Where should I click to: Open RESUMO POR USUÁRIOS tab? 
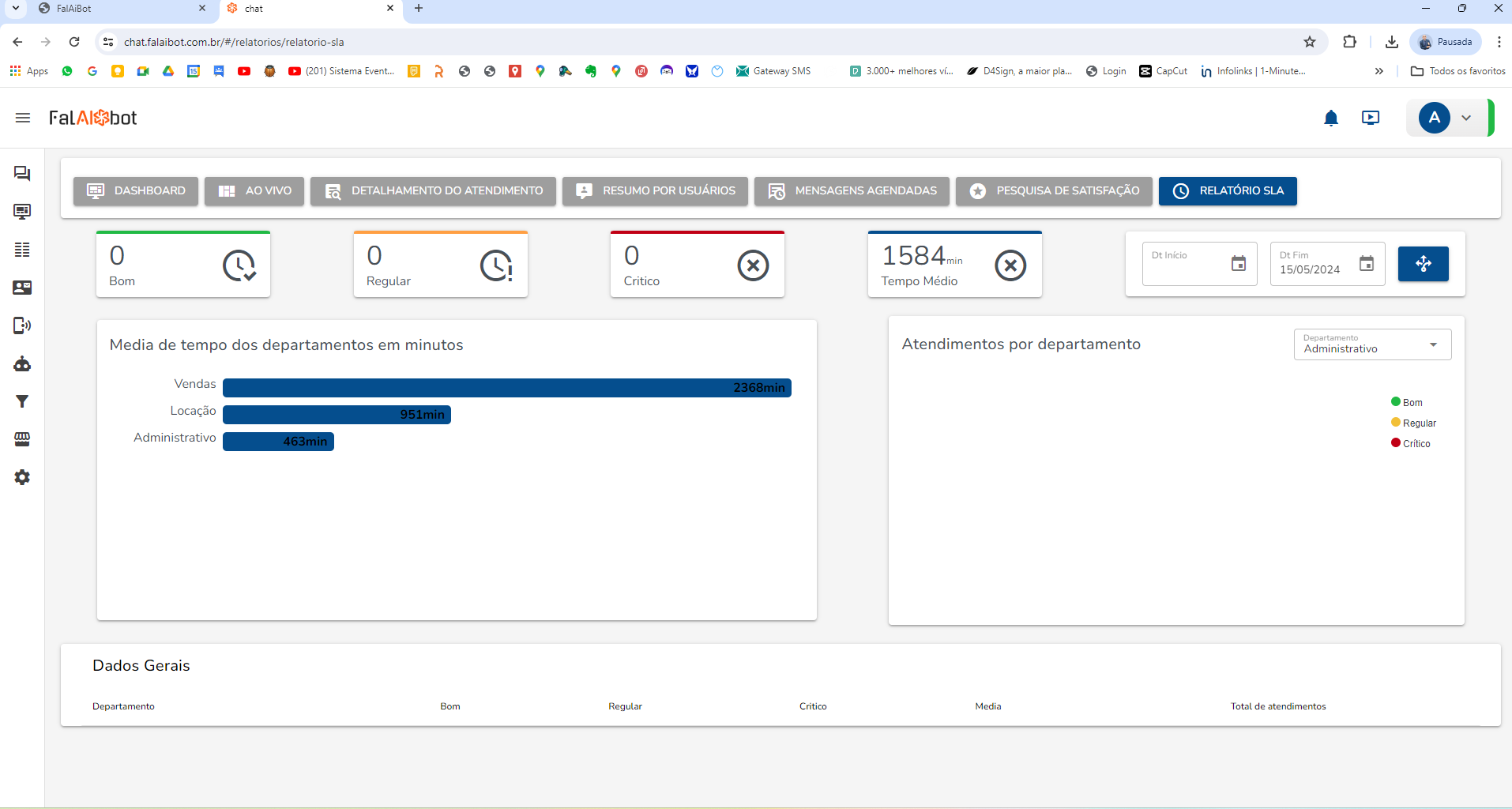tap(655, 190)
